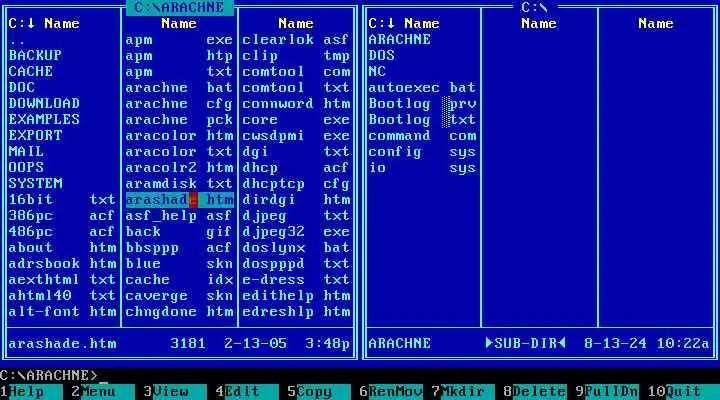Viewport: 720px width, 400px height.
Task: Click the 8 Delete function key
Action: click(535, 392)
